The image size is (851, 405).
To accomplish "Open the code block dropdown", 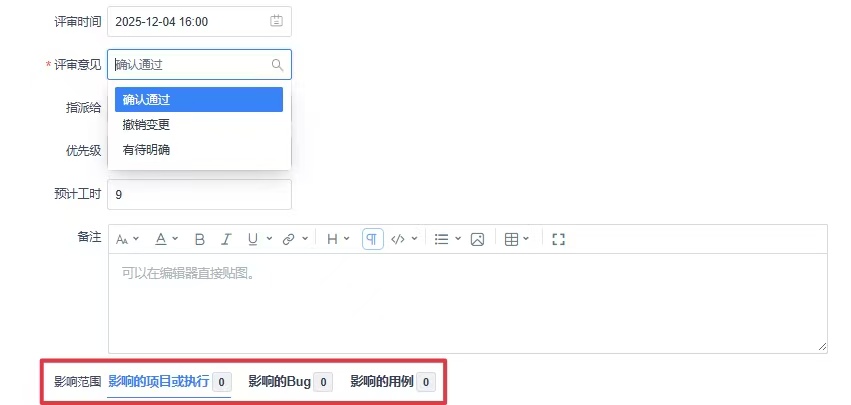I will [404, 239].
